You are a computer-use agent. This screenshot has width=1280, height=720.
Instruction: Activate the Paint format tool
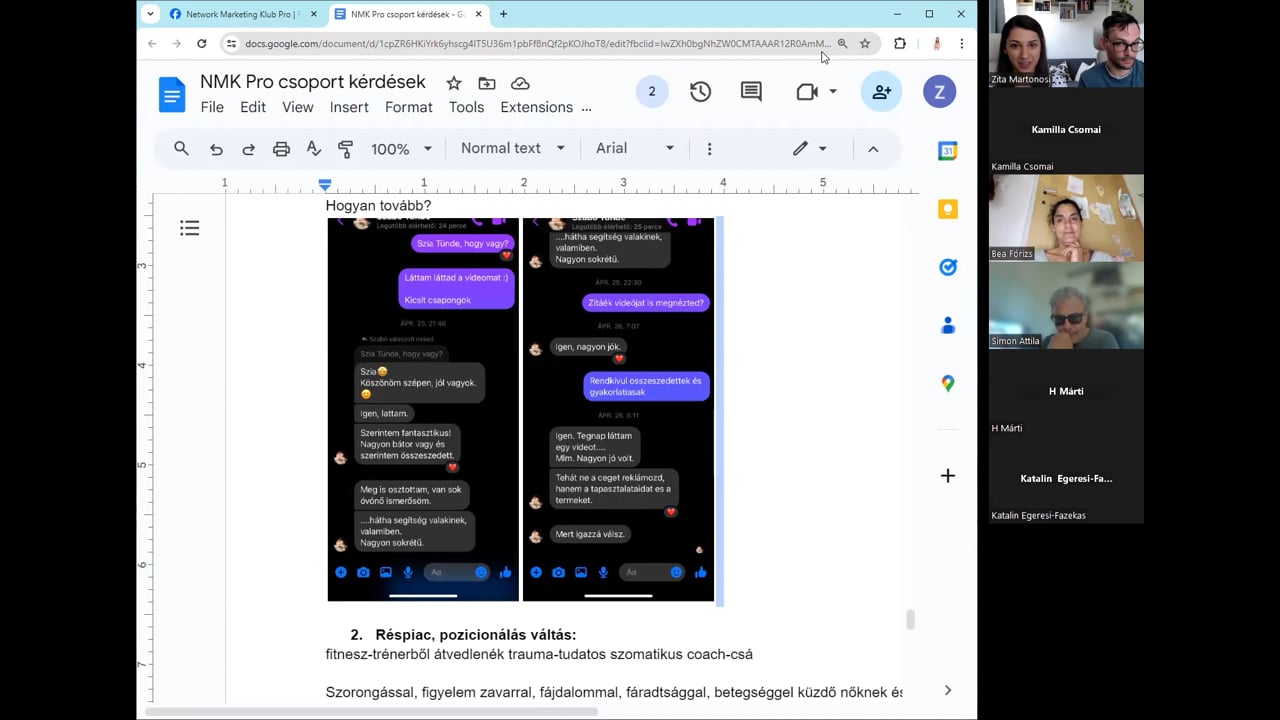[x=346, y=149]
